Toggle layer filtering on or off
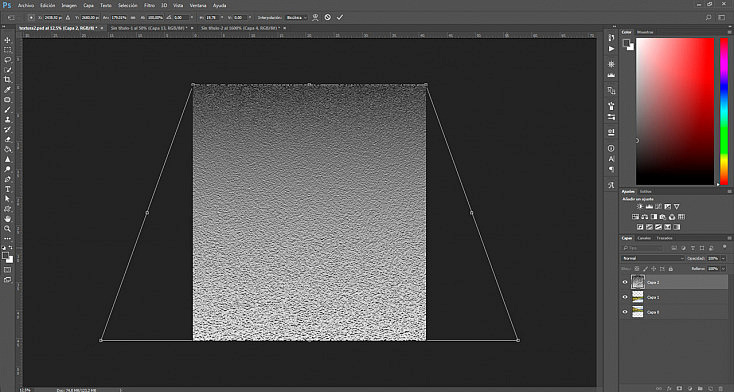The height and width of the screenshot is (392, 734). [725, 247]
